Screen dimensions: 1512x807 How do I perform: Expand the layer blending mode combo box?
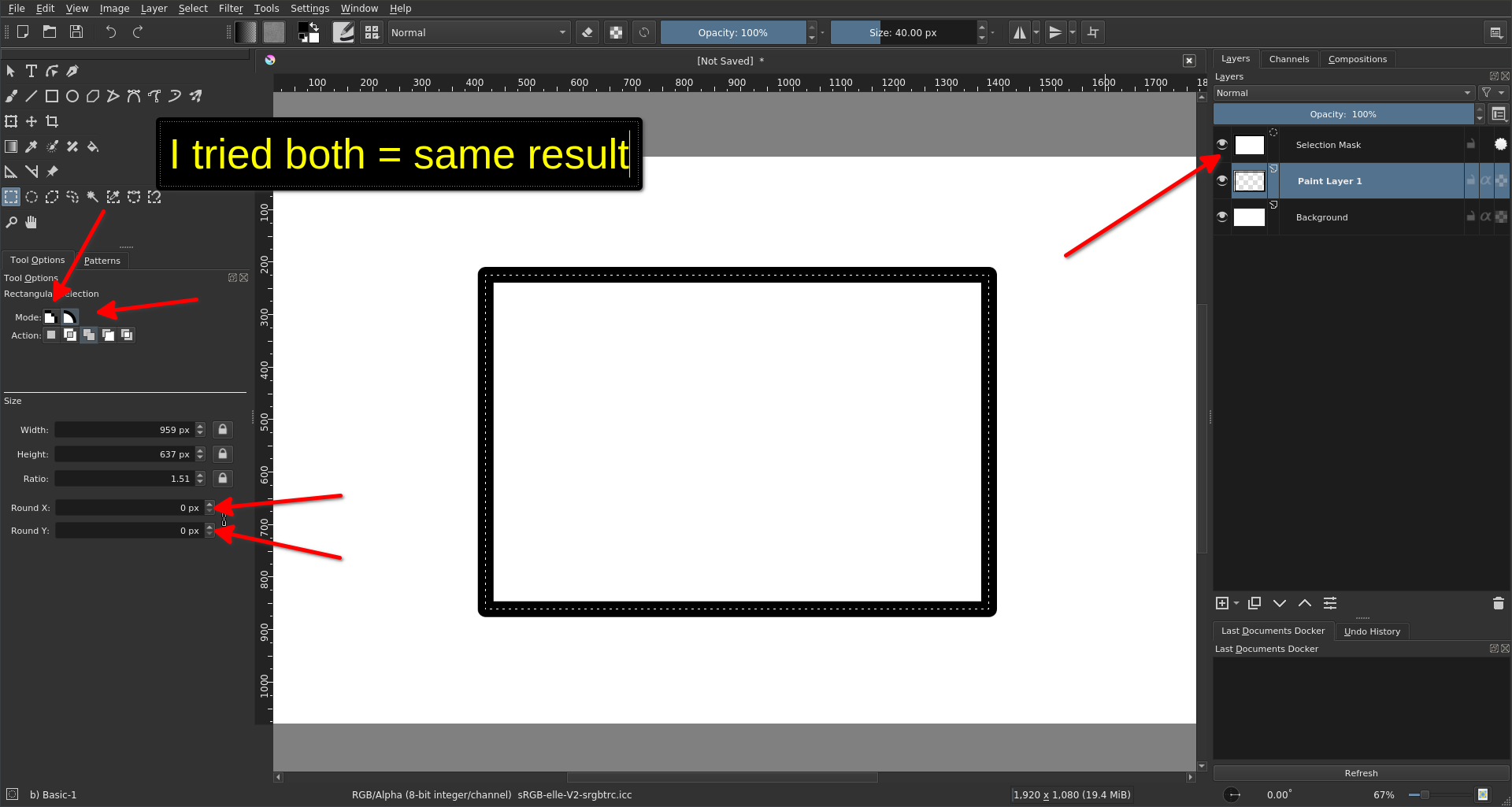(1343, 93)
